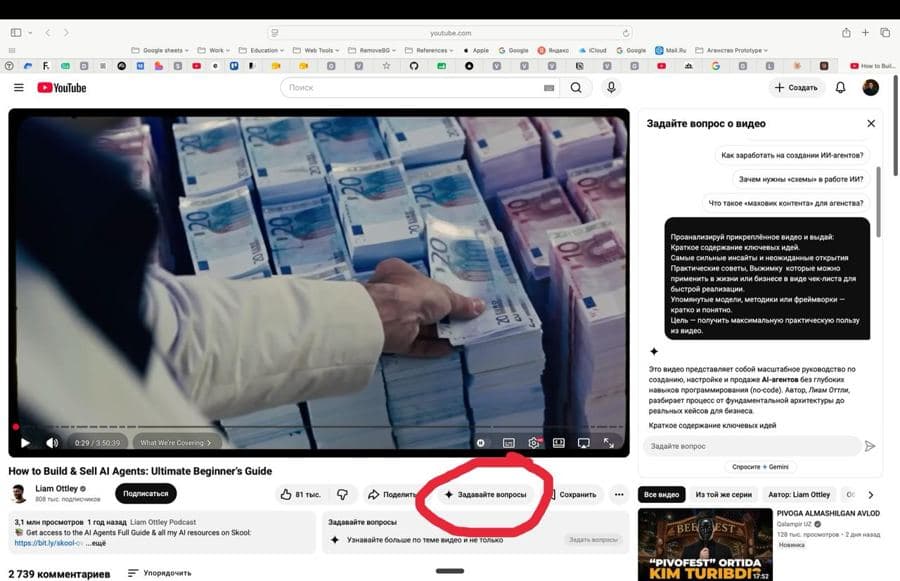
Task: Open Liam Ottley's channel avatar
Action: tap(20, 493)
